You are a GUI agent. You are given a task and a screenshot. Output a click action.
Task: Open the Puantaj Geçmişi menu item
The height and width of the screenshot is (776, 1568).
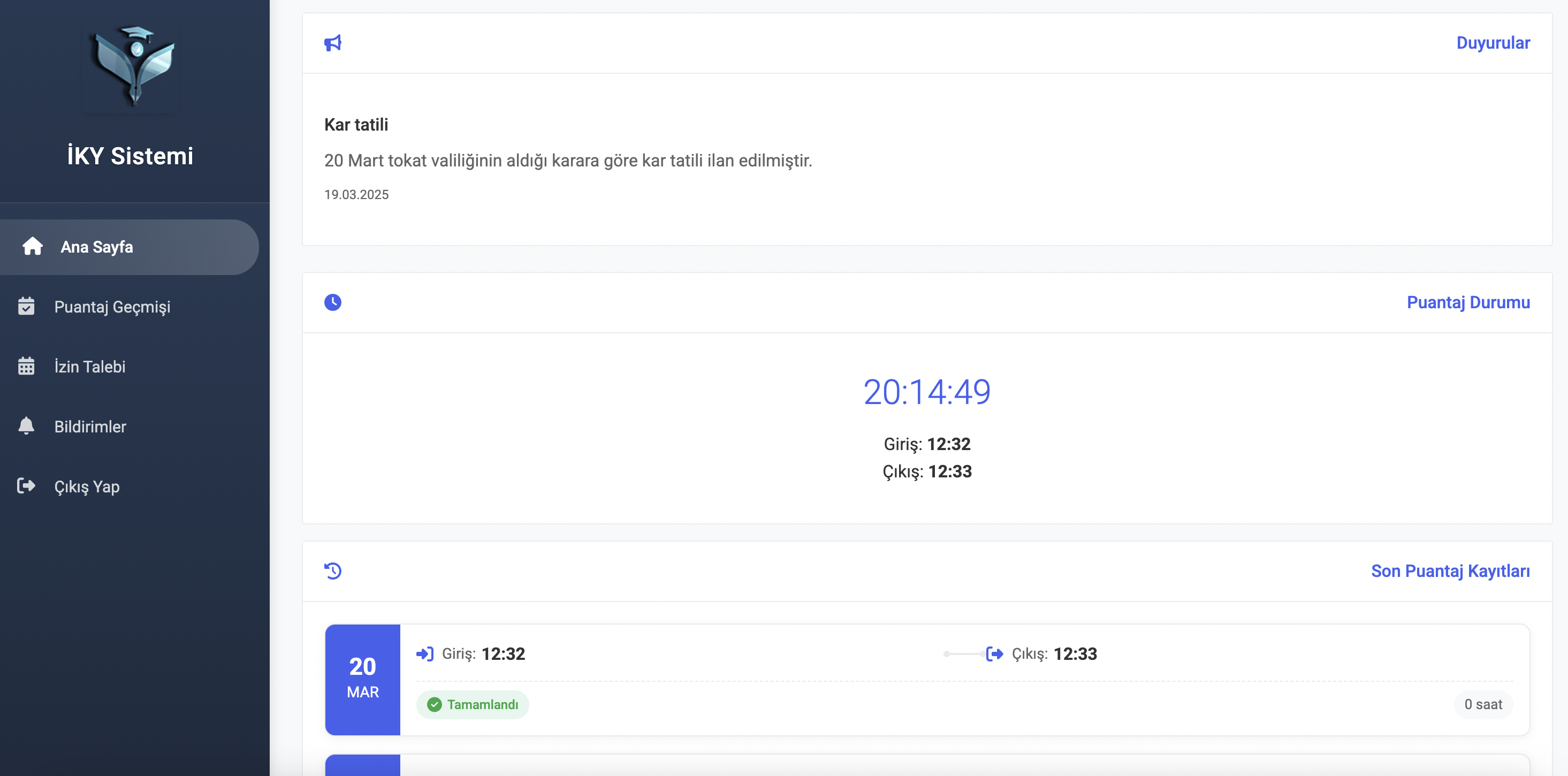(112, 307)
